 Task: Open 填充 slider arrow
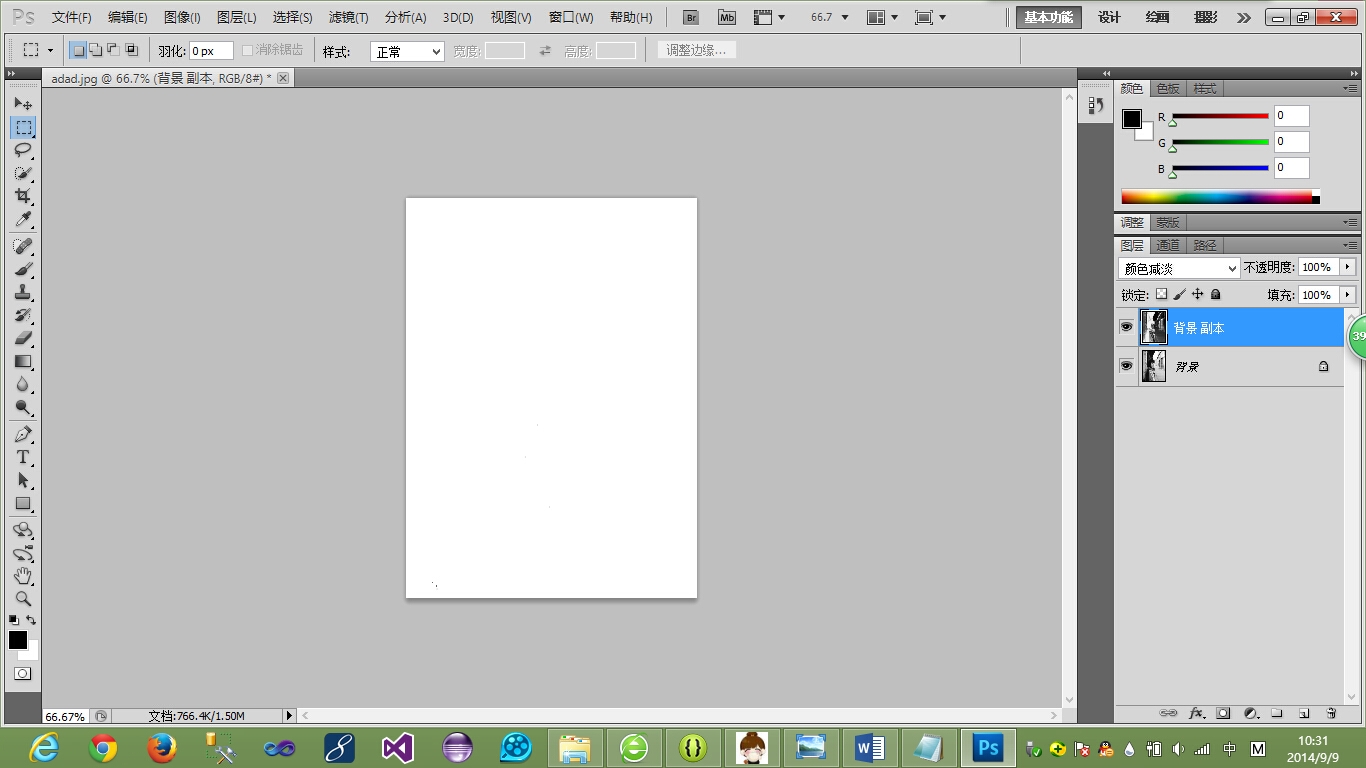(x=1348, y=295)
